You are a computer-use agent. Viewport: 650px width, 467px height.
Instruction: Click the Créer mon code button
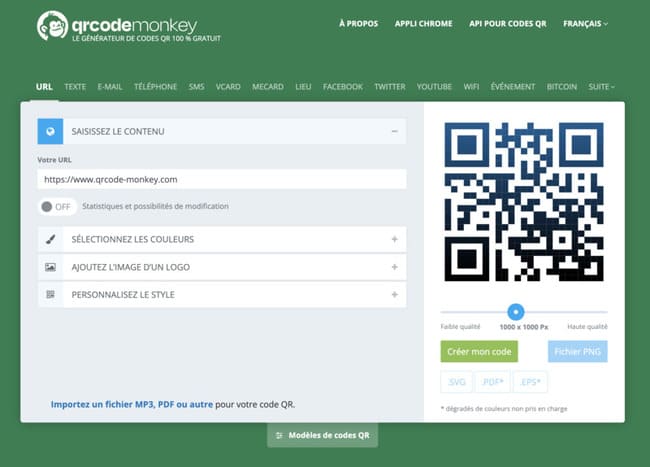[479, 351]
